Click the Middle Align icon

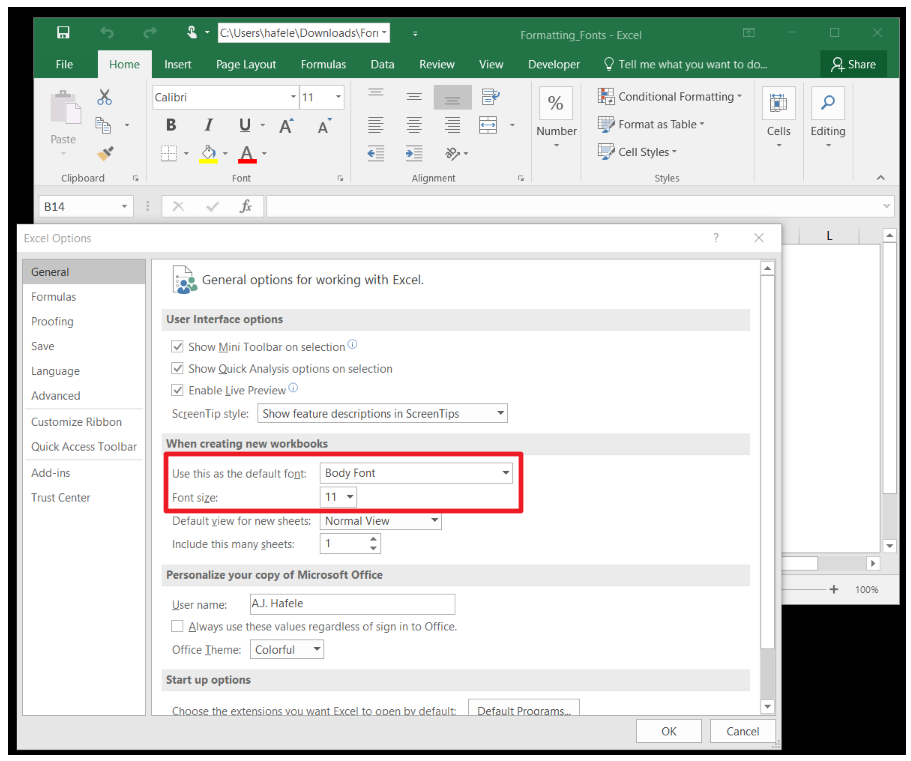[x=414, y=96]
